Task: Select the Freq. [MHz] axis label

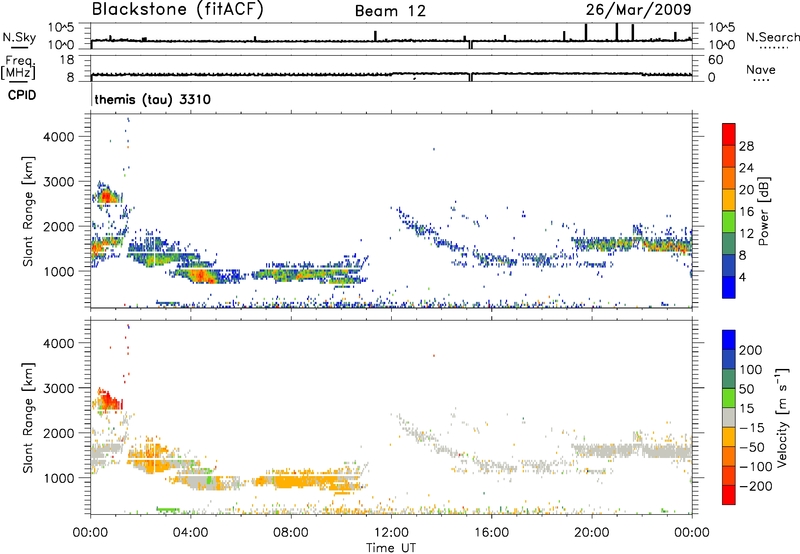Action: click(18, 67)
